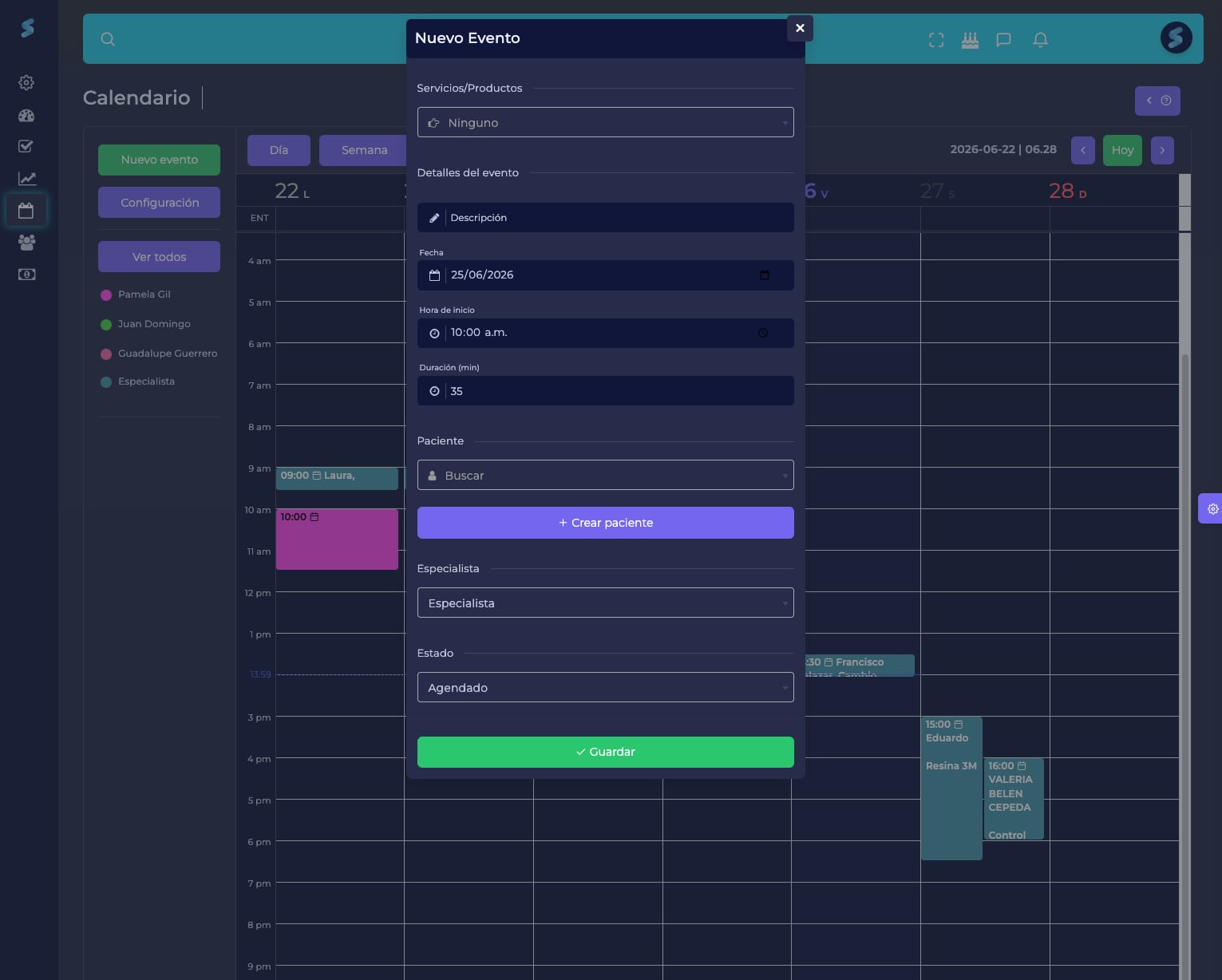
Task: Open the patients group icon in sidebar
Action: (x=26, y=242)
